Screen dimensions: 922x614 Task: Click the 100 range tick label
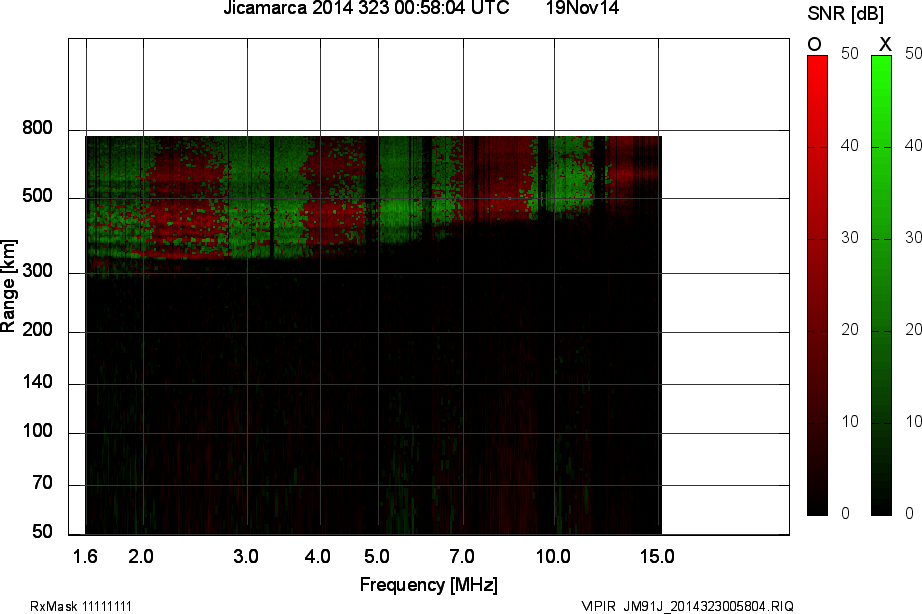click(x=37, y=431)
